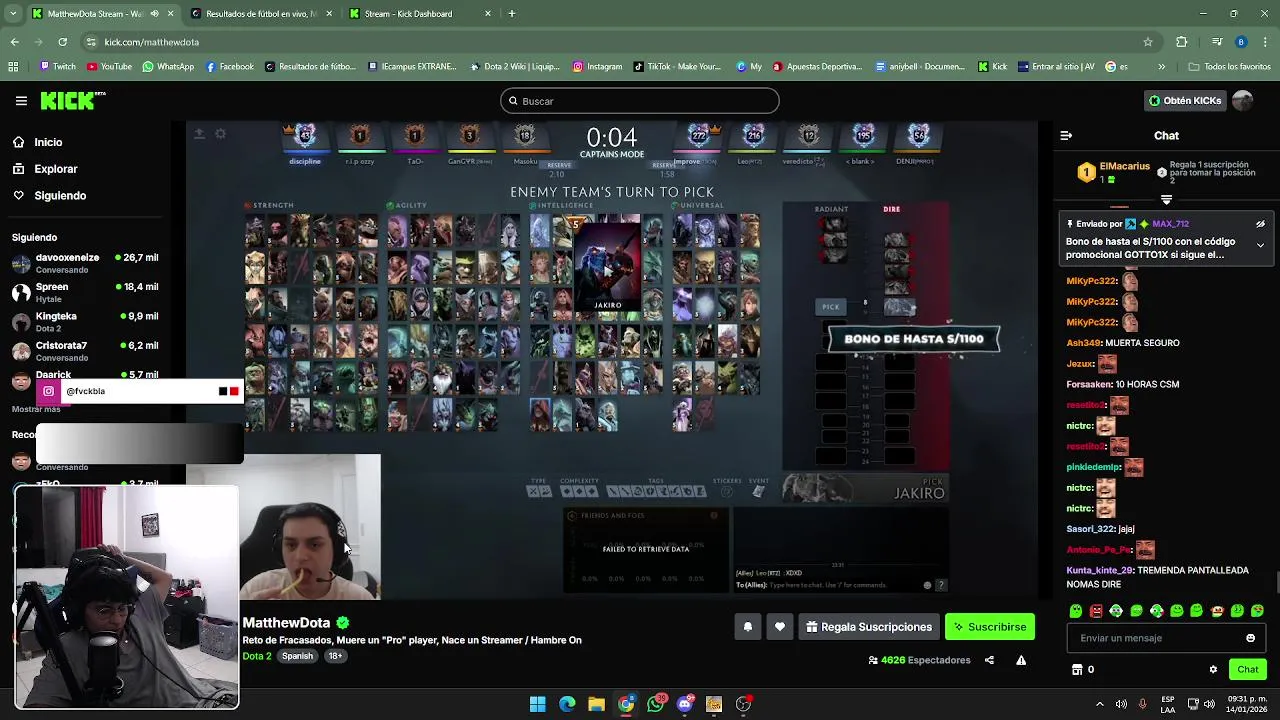Screen dimensions: 1280x720
Task: Open chat settings gear
Action: (x=1213, y=670)
